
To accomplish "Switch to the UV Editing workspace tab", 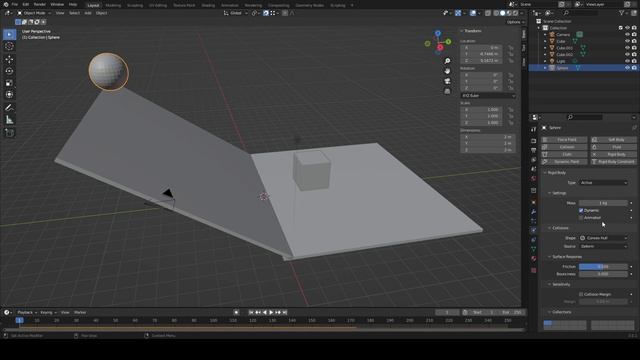I will pyautogui.click(x=158, y=5).
